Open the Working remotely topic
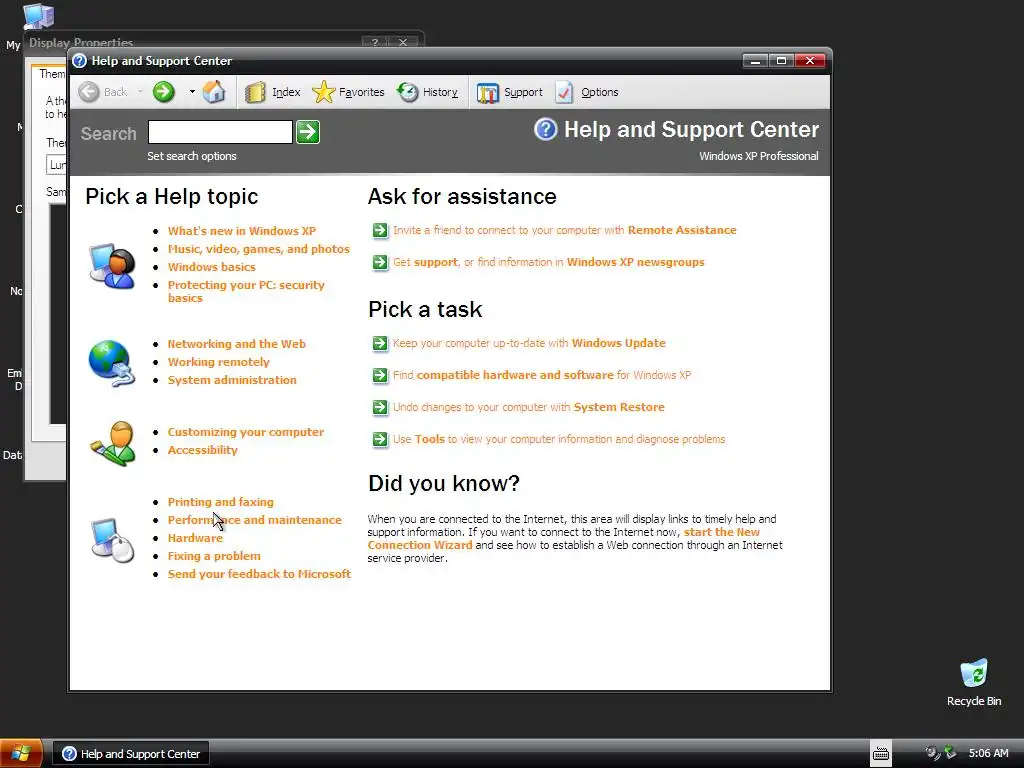Image resolution: width=1024 pixels, height=768 pixels. click(219, 362)
